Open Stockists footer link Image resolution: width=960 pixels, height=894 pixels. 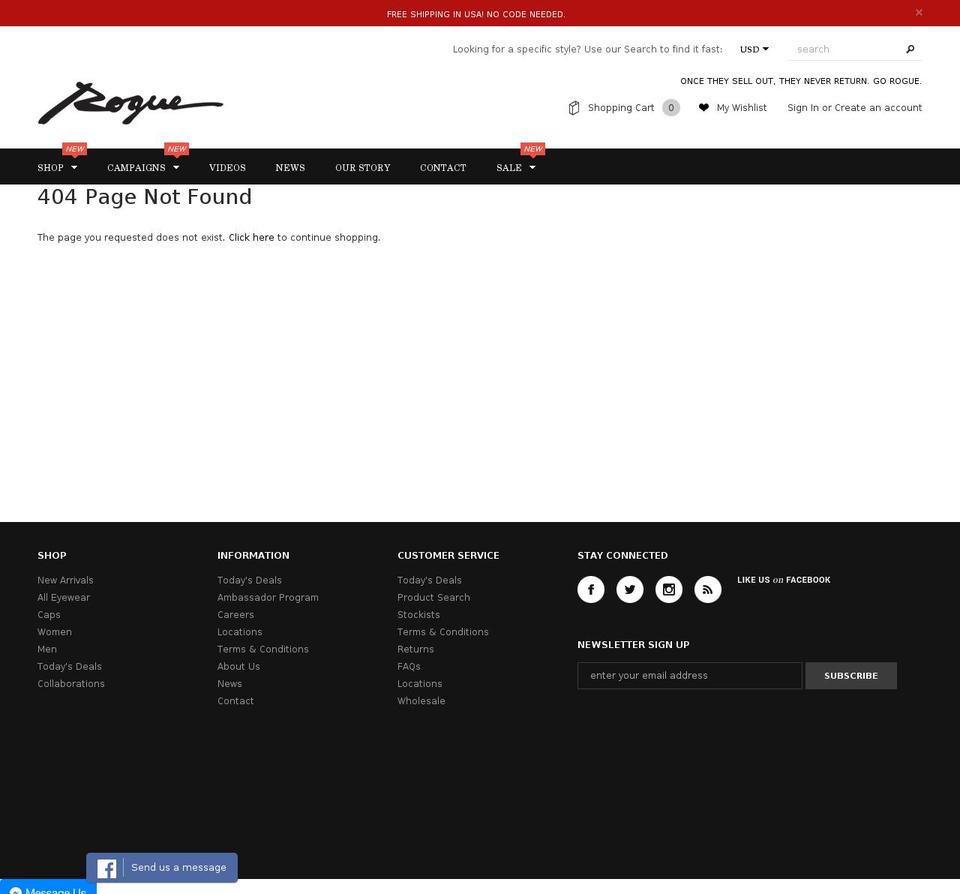(x=419, y=614)
